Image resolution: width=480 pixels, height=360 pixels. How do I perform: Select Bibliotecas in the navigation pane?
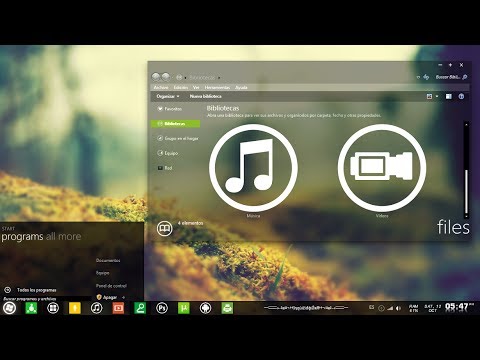click(175, 124)
